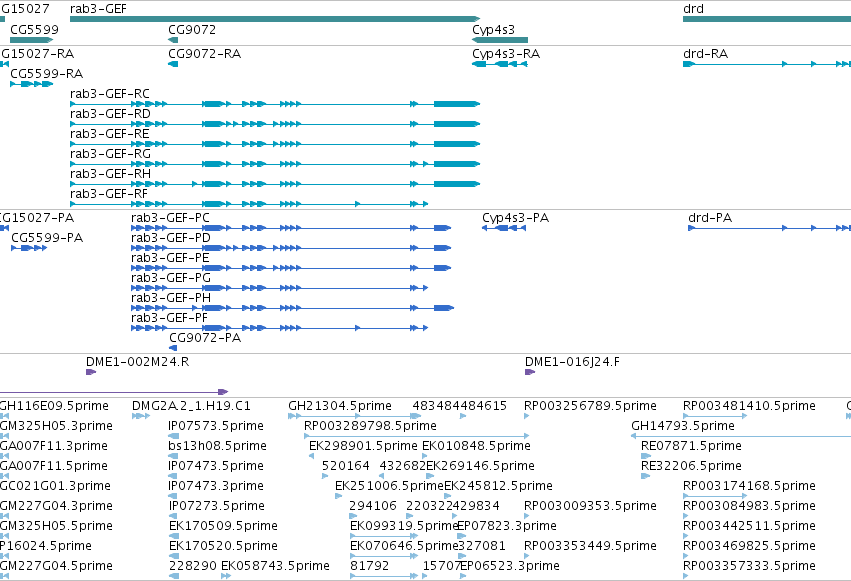Click the CG9072-PA protein feature
This screenshot has height=581, width=851.
coord(173,348)
